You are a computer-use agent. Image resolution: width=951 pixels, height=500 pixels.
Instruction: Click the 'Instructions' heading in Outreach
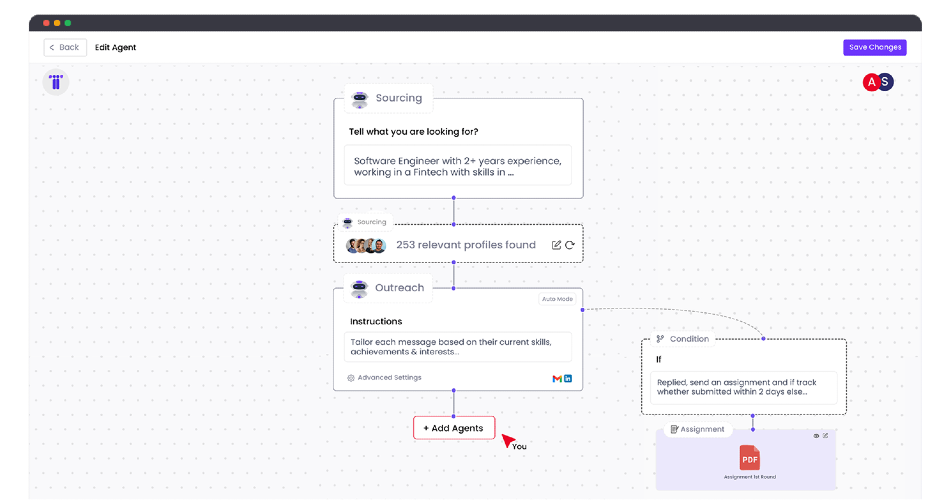click(x=376, y=321)
